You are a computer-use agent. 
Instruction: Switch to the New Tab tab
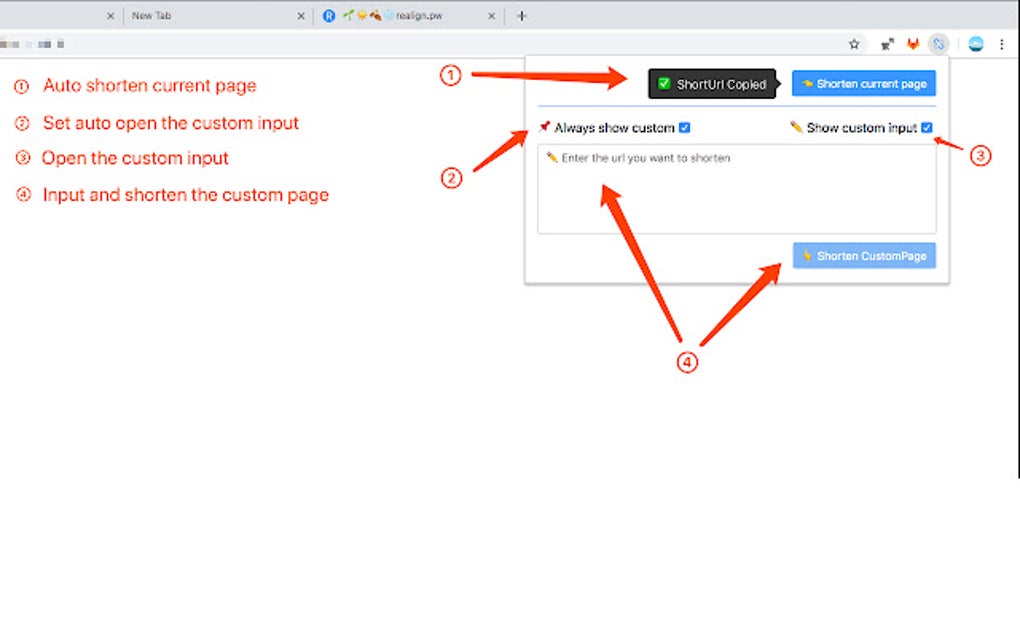click(200, 15)
